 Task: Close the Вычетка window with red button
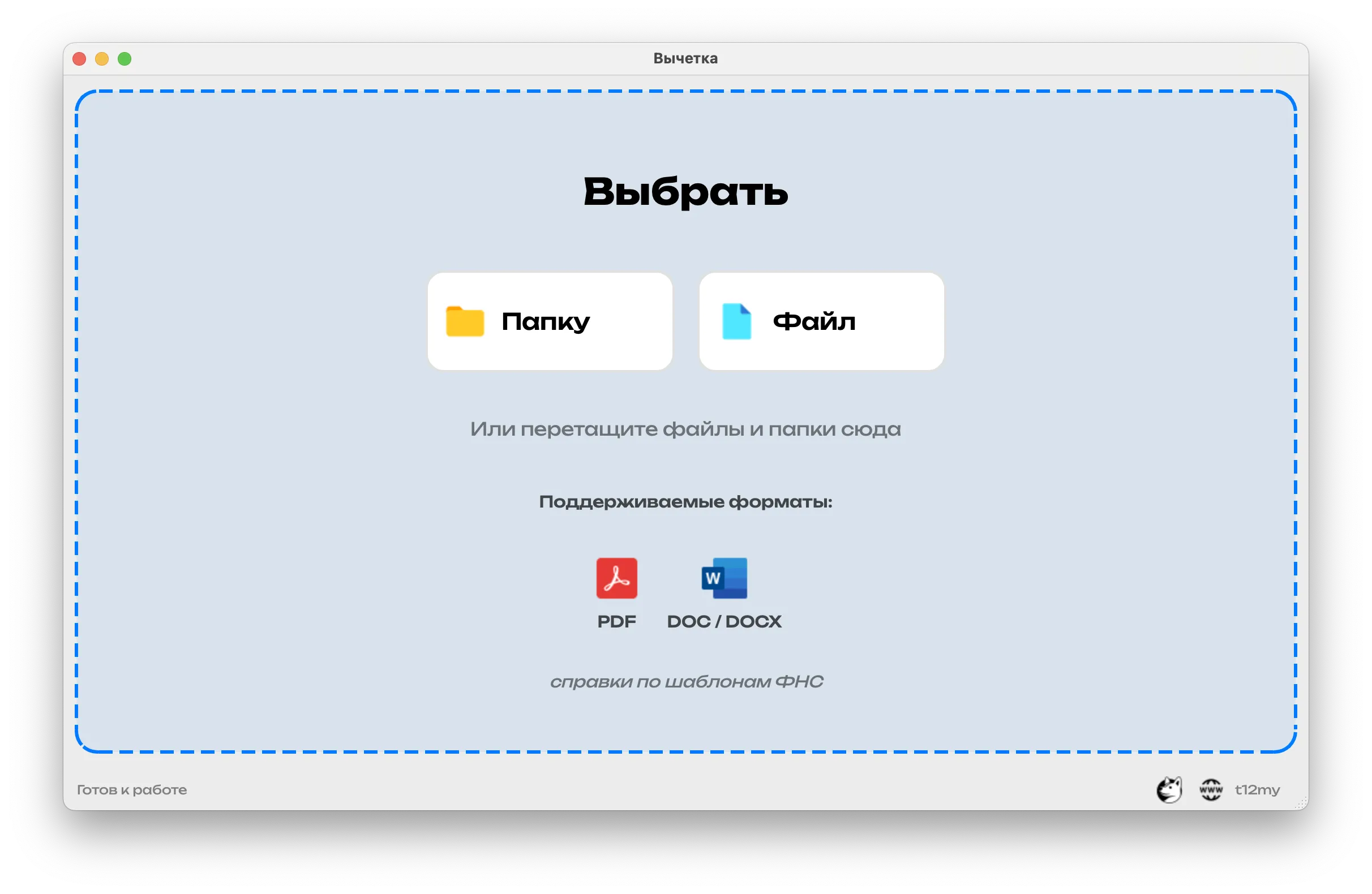tap(80, 59)
